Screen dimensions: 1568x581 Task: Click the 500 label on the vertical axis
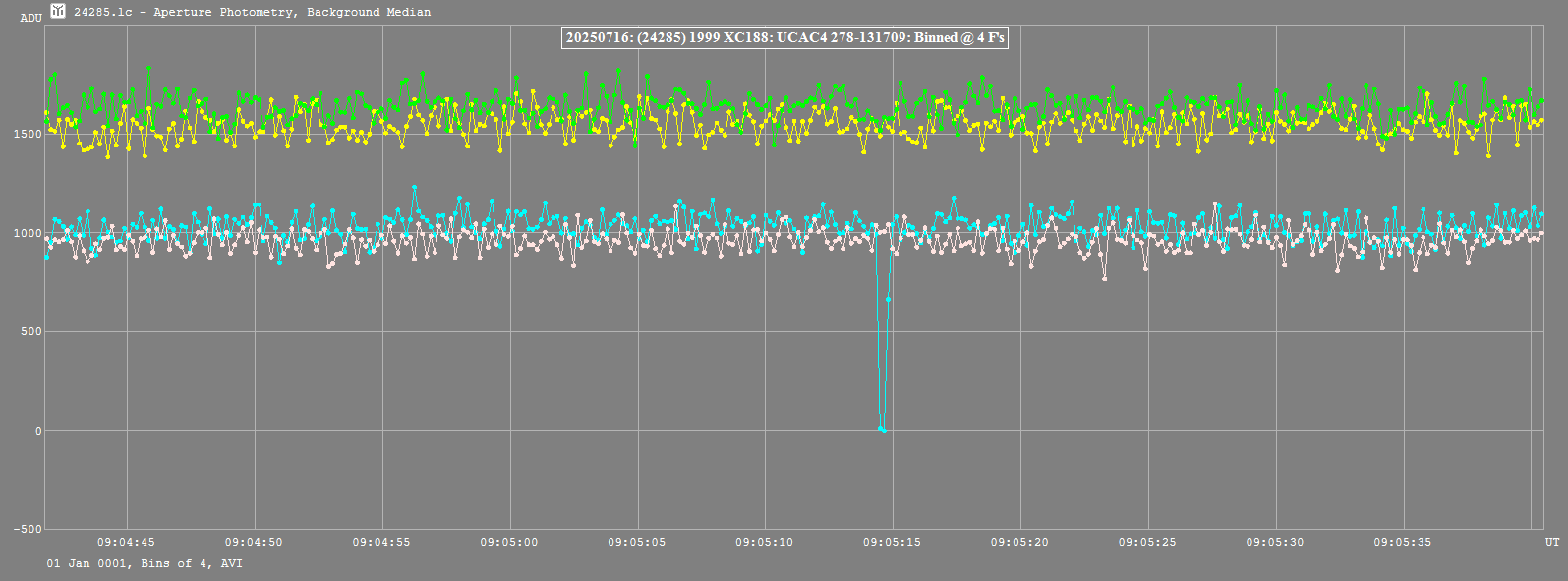point(31,332)
